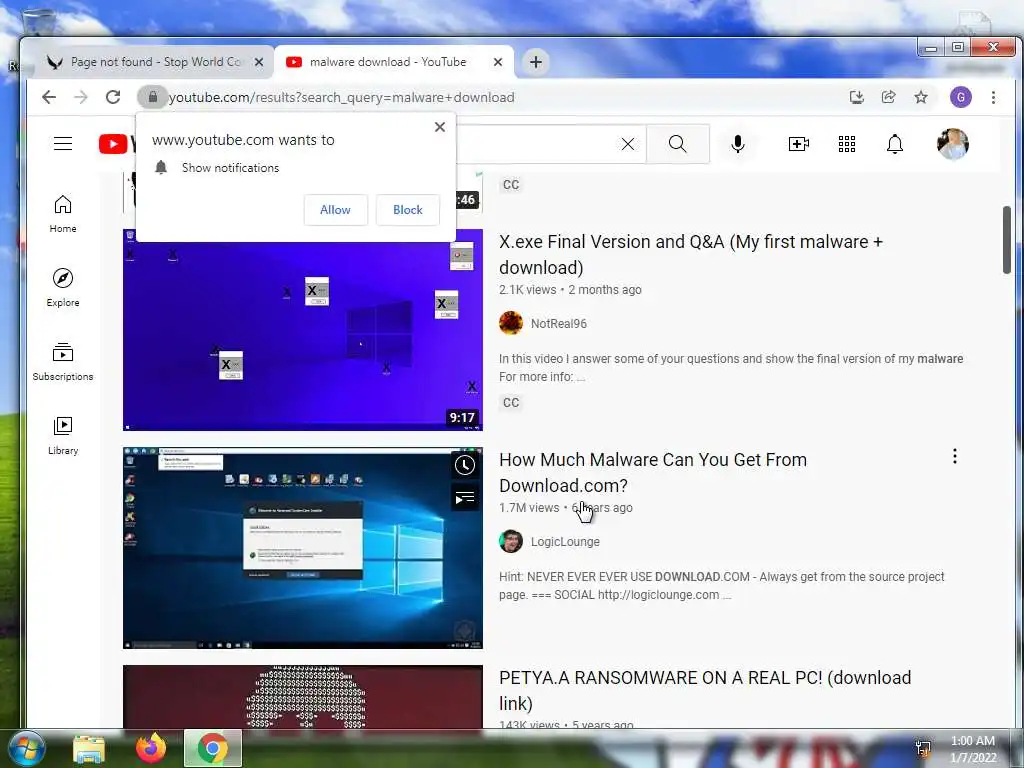Open the Chrome three-dot menu
Image resolution: width=1024 pixels, height=768 pixels.
tap(993, 97)
